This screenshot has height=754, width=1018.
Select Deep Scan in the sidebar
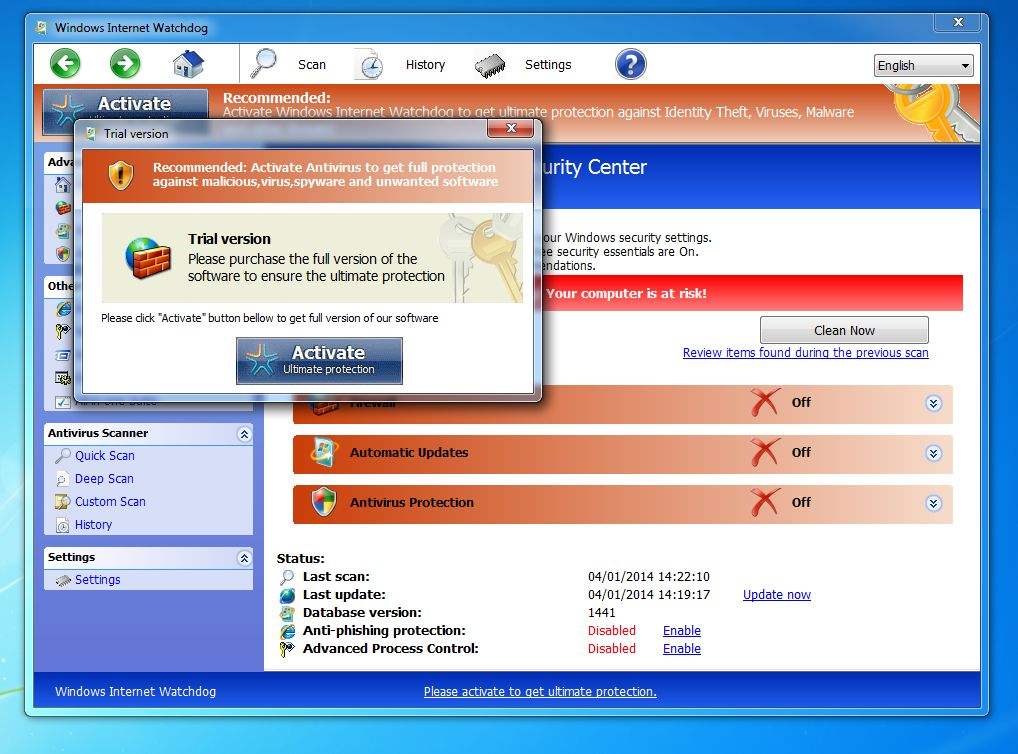tap(104, 479)
